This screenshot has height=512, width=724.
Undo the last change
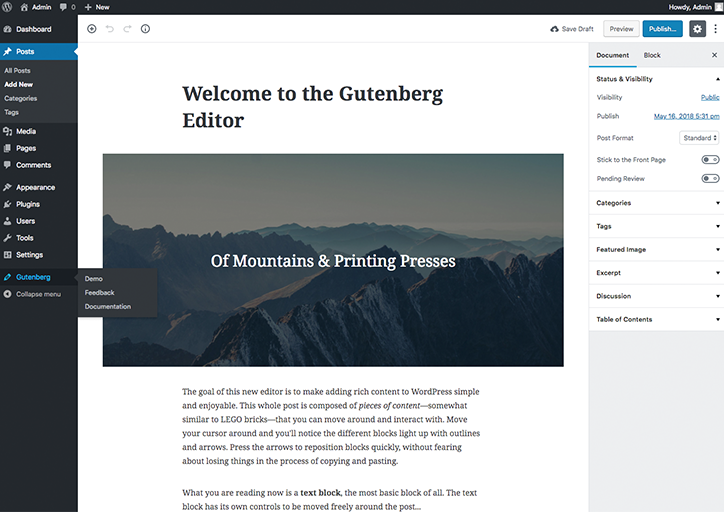point(109,29)
